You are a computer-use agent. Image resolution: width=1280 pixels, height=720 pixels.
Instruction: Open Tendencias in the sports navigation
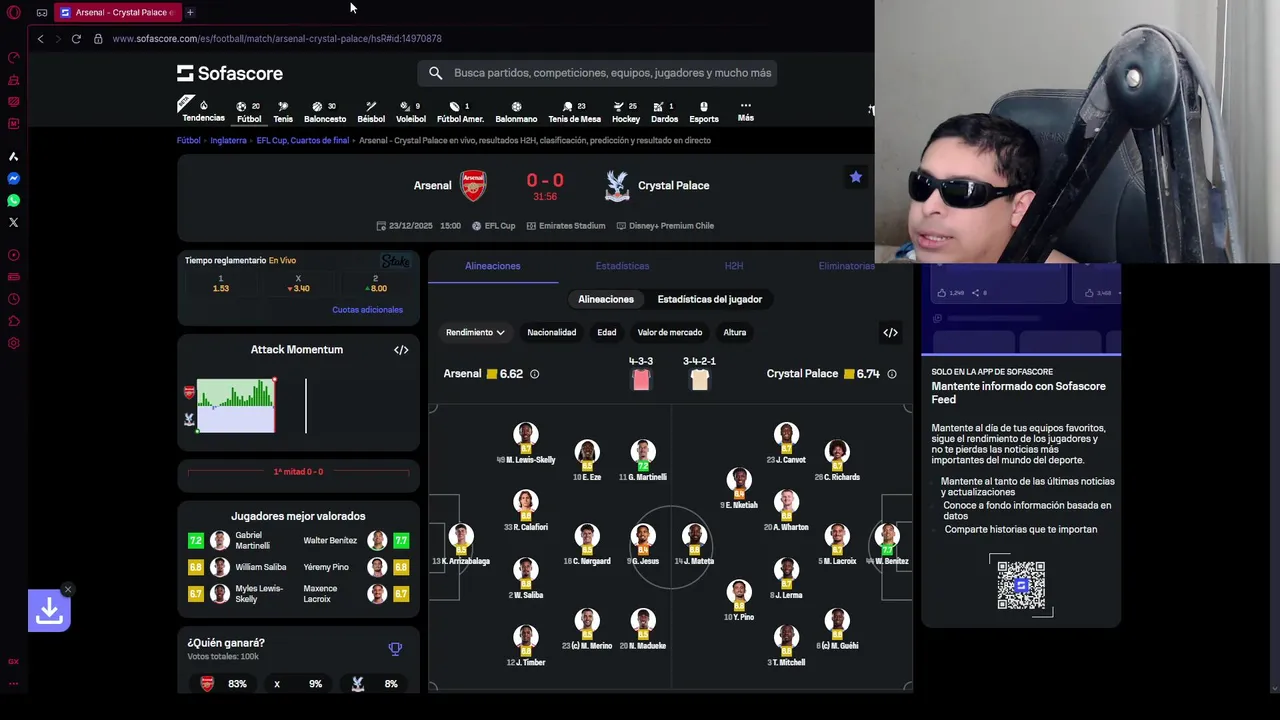203,111
